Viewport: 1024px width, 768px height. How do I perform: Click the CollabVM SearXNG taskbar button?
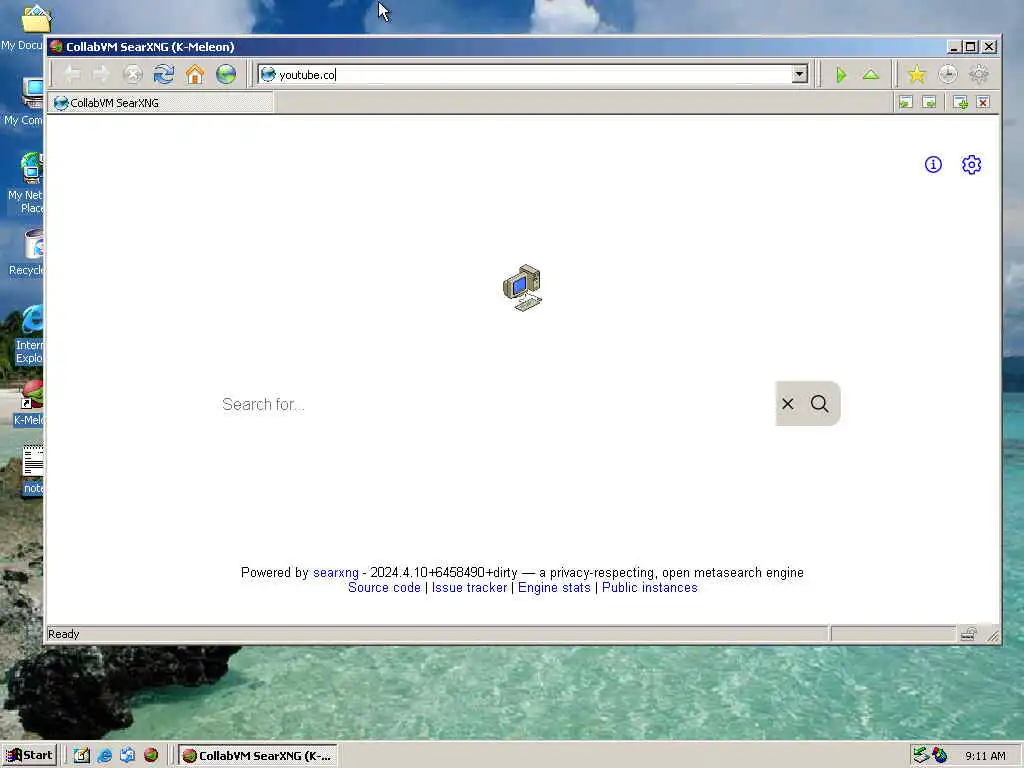point(258,756)
